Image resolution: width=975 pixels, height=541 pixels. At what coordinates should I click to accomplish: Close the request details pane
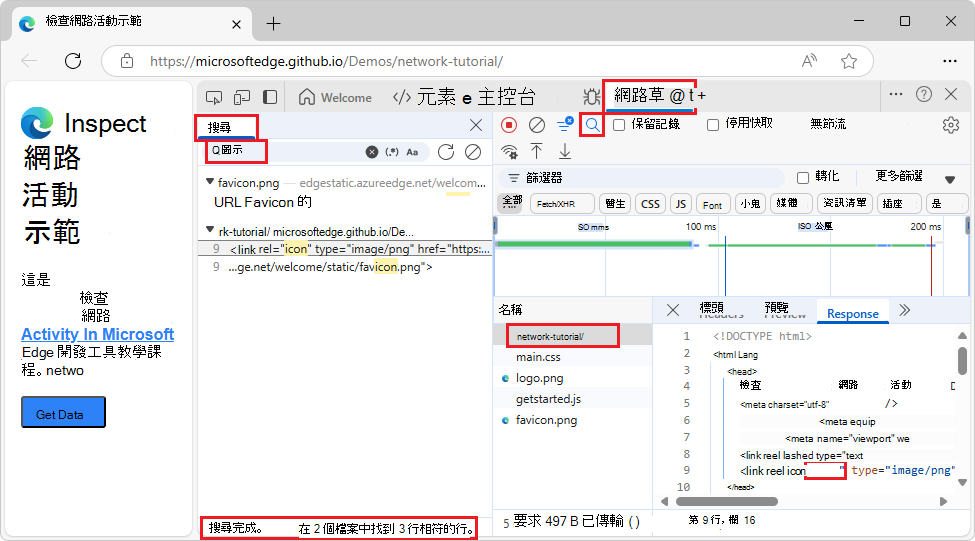pos(672,310)
